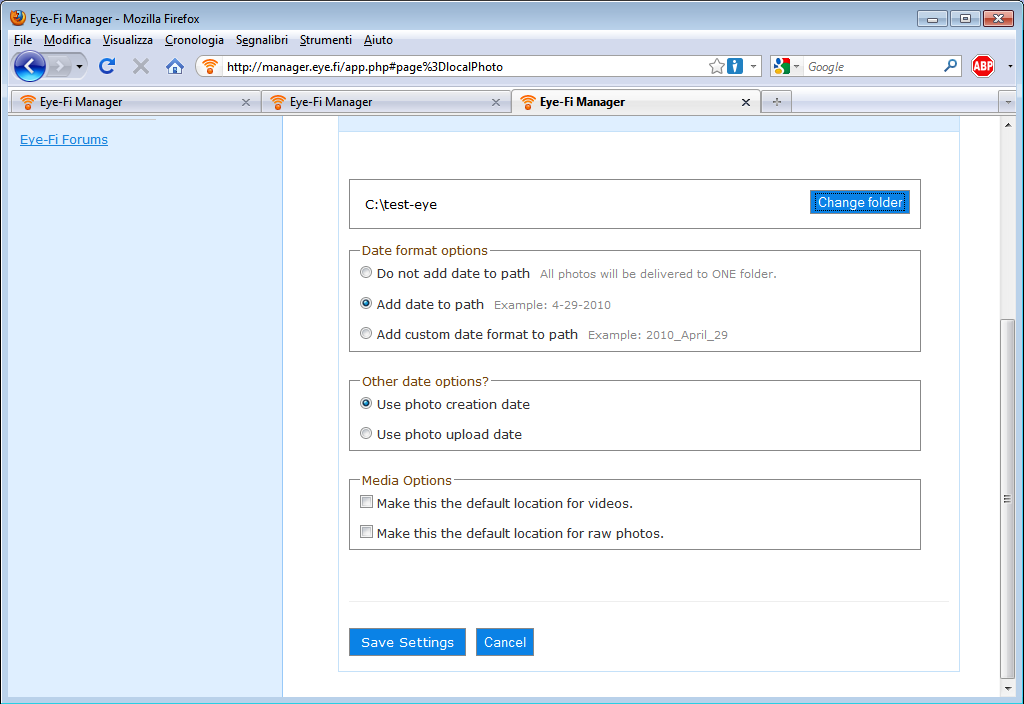Maximize the Firefox window

point(965,19)
